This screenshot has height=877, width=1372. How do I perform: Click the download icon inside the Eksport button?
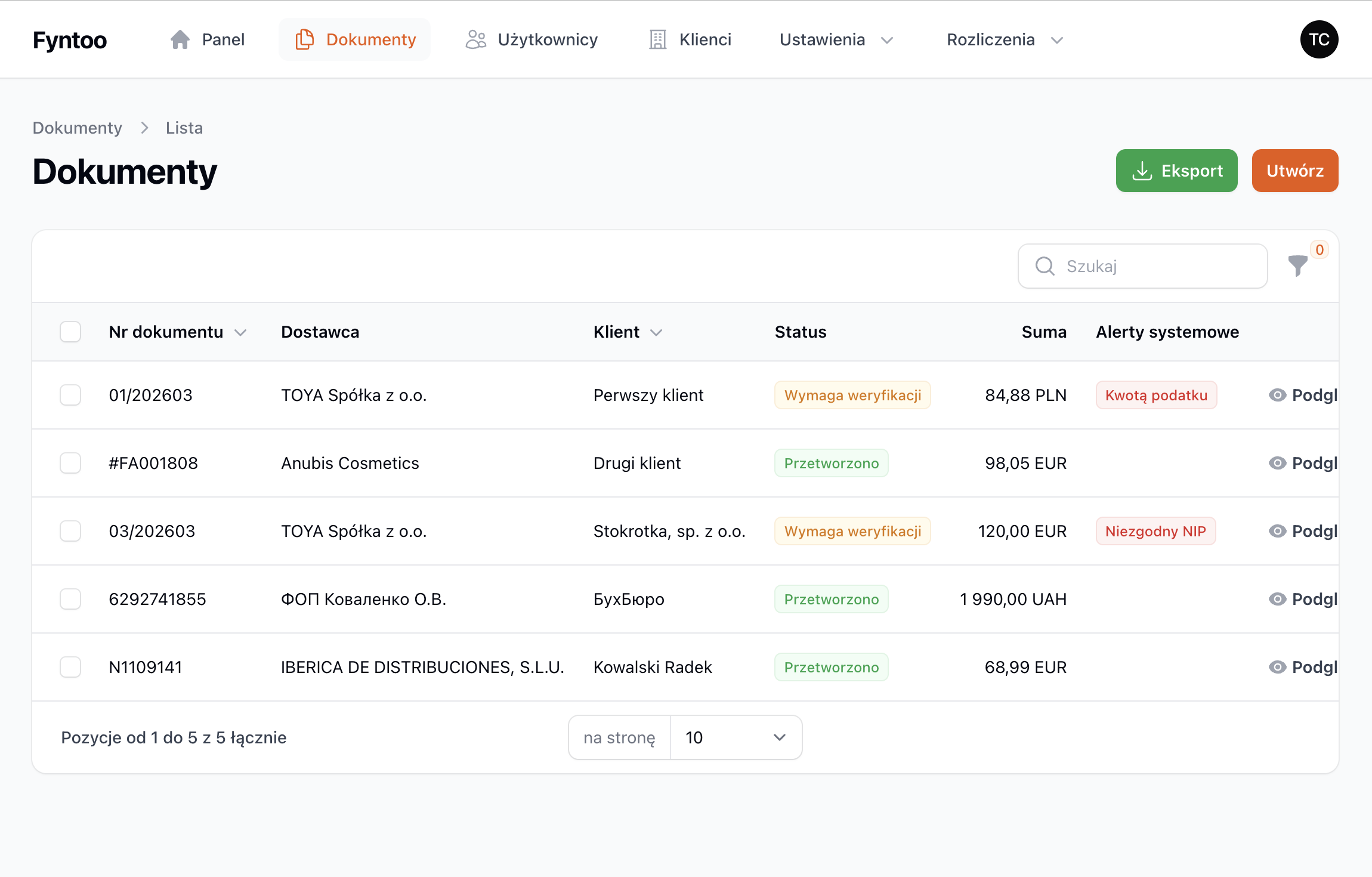click(1143, 171)
